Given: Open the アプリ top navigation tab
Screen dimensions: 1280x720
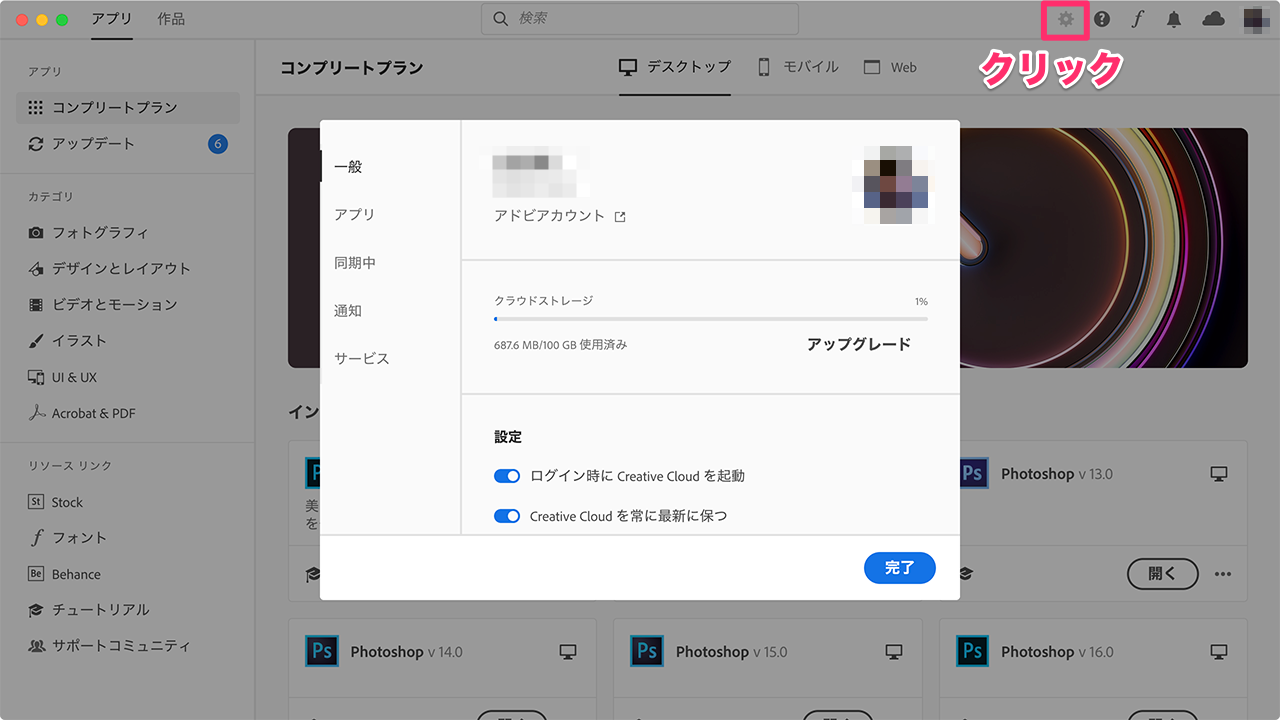Looking at the screenshot, I should coord(111,19).
